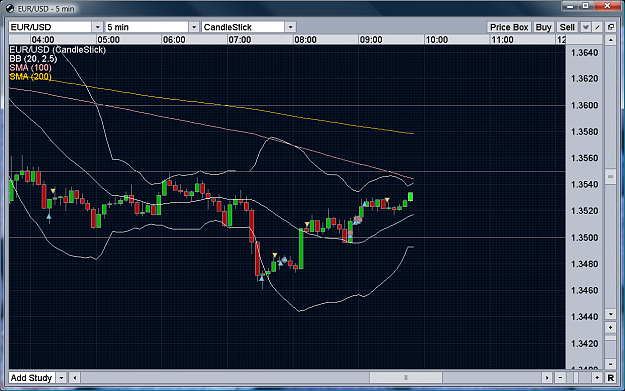Click the EUR/USD - 5 min window title
This screenshot has width=625, height=391.
pyautogui.click(x=46, y=8)
